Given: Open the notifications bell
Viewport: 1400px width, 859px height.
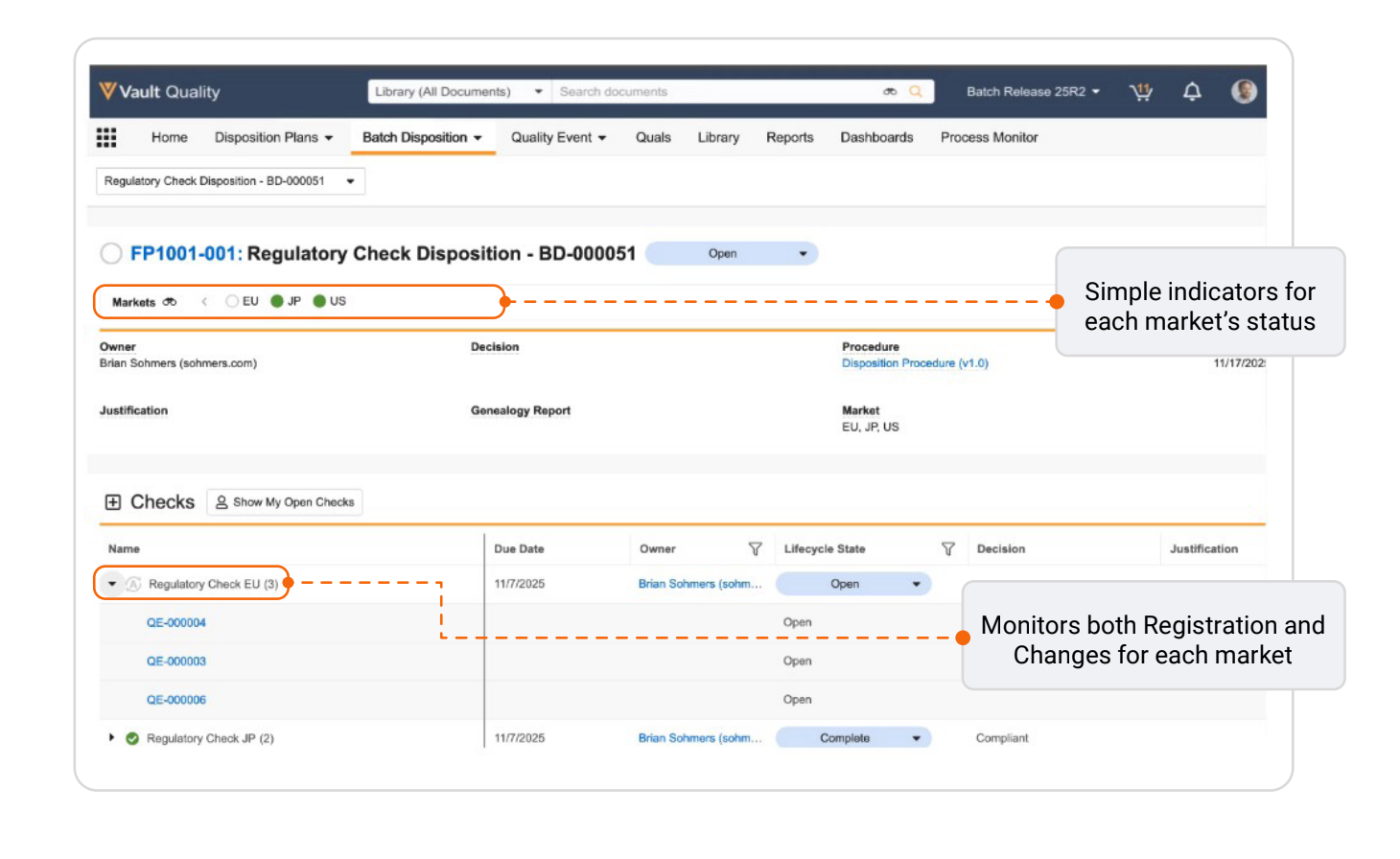Looking at the screenshot, I should pyautogui.click(x=1192, y=91).
